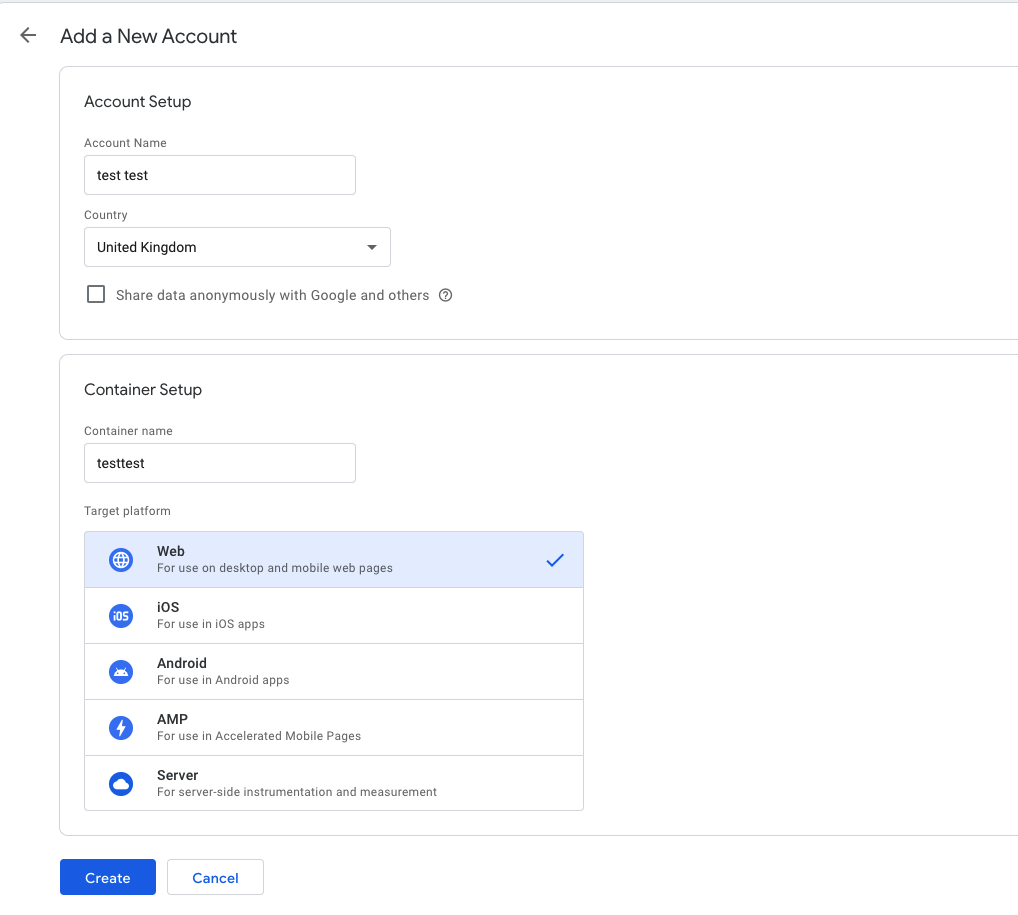This screenshot has width=1018, height=915.
Task: Click the Web globe icon
Action: click(x=121, y=560)
